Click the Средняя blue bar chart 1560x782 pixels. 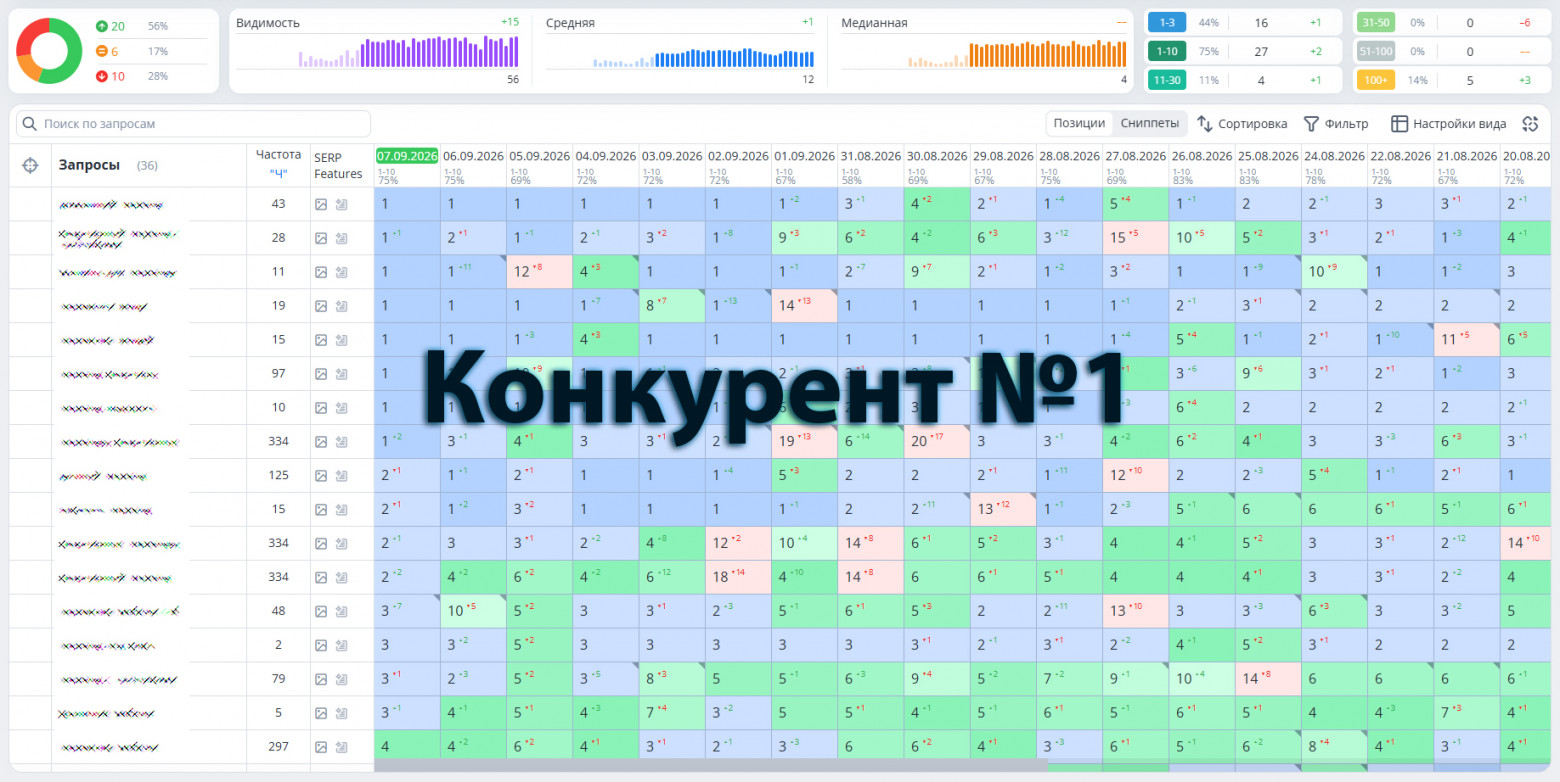tap(703, 60)
